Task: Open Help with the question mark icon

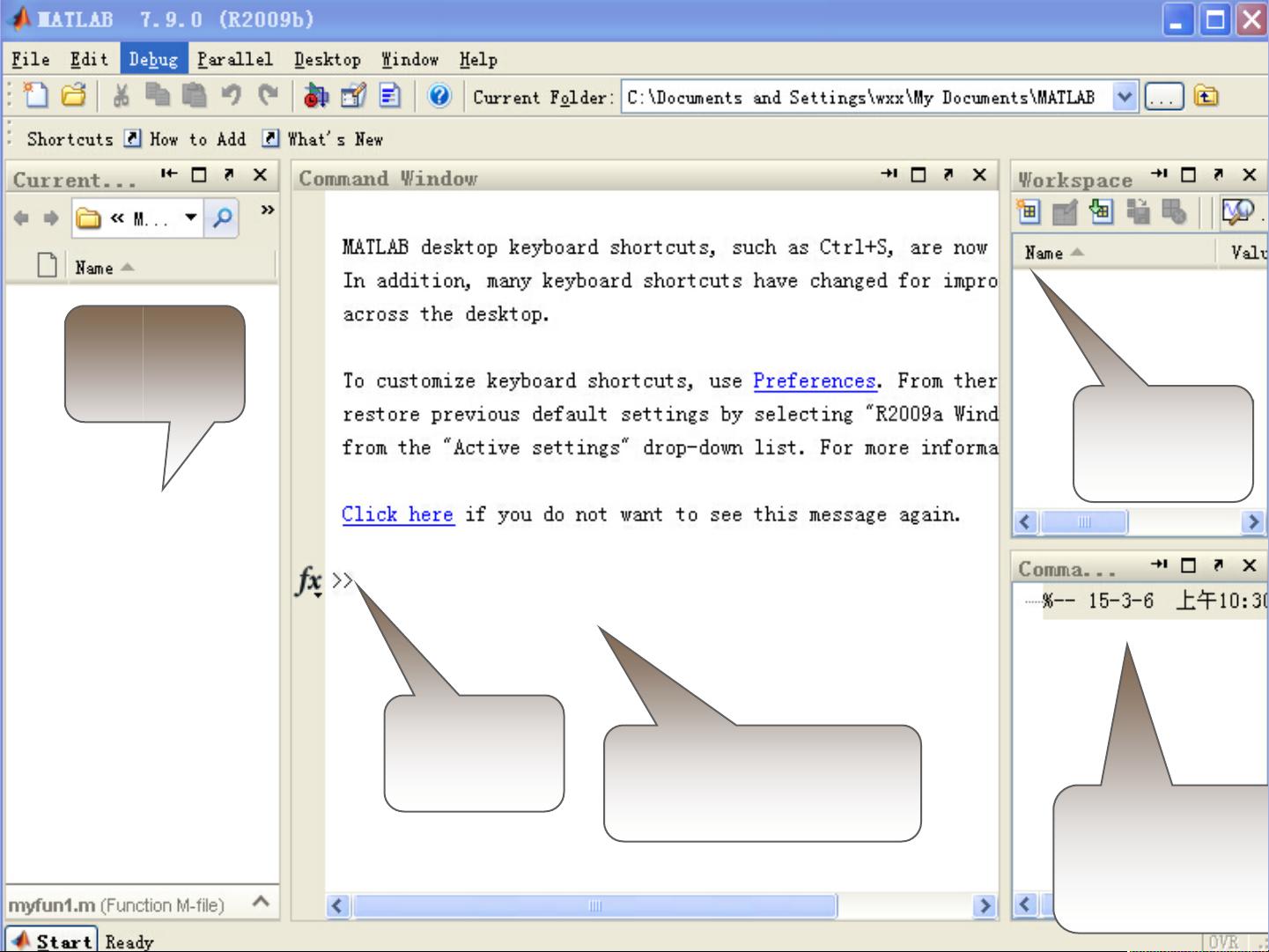Action: (439, 95)
